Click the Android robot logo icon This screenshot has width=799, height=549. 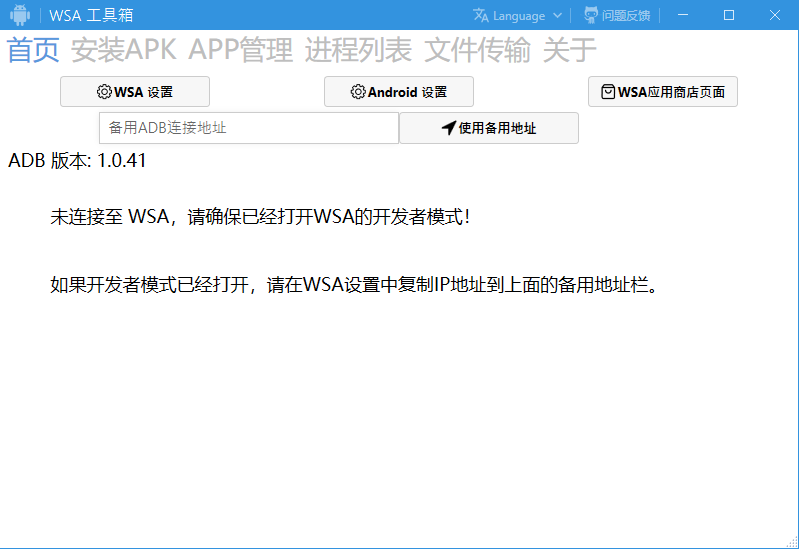click(20, 15)
